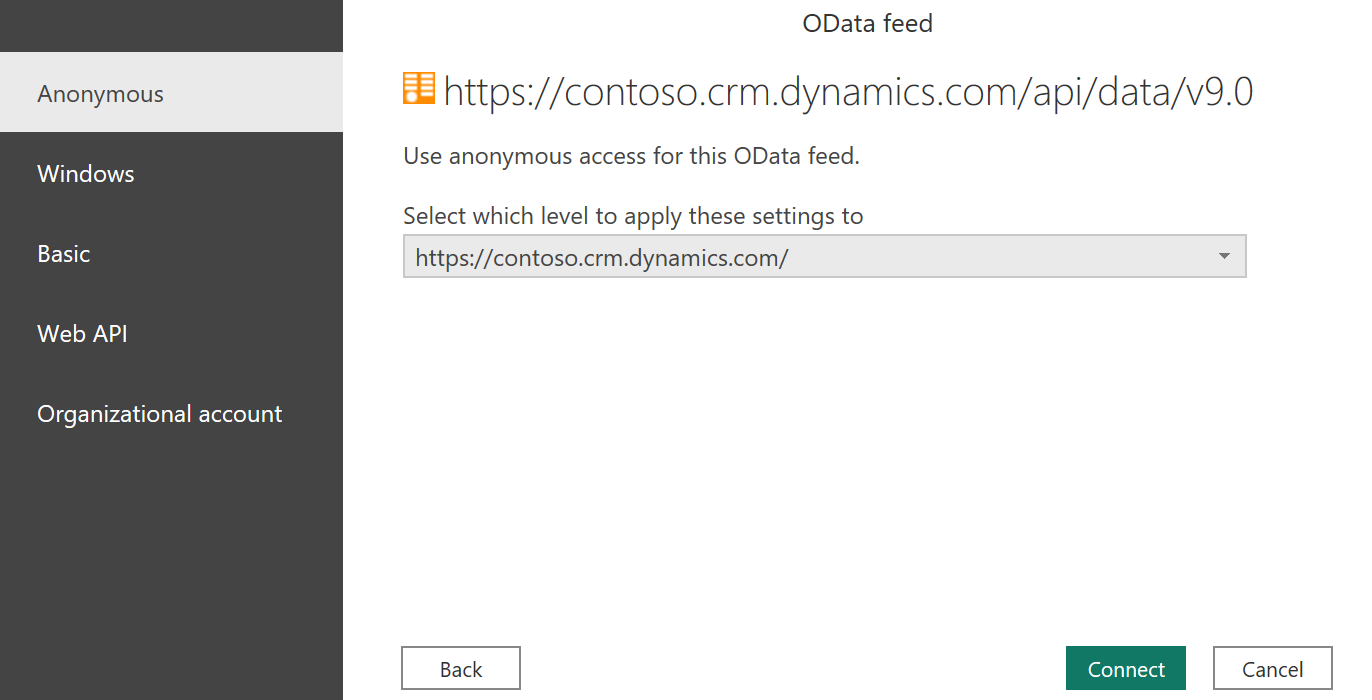Image resolution: width=1372 pixels, height=700 pixels.
Task: Select the Anonymous authentication method
Action: point(100,92)
